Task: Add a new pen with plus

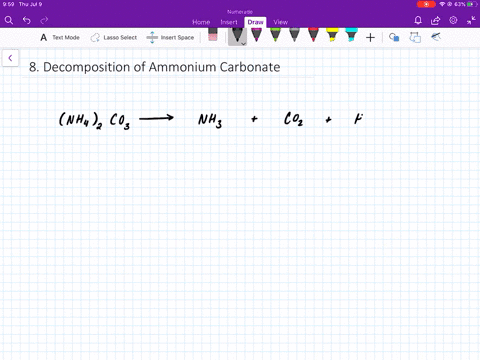Action: pos(370,38)
